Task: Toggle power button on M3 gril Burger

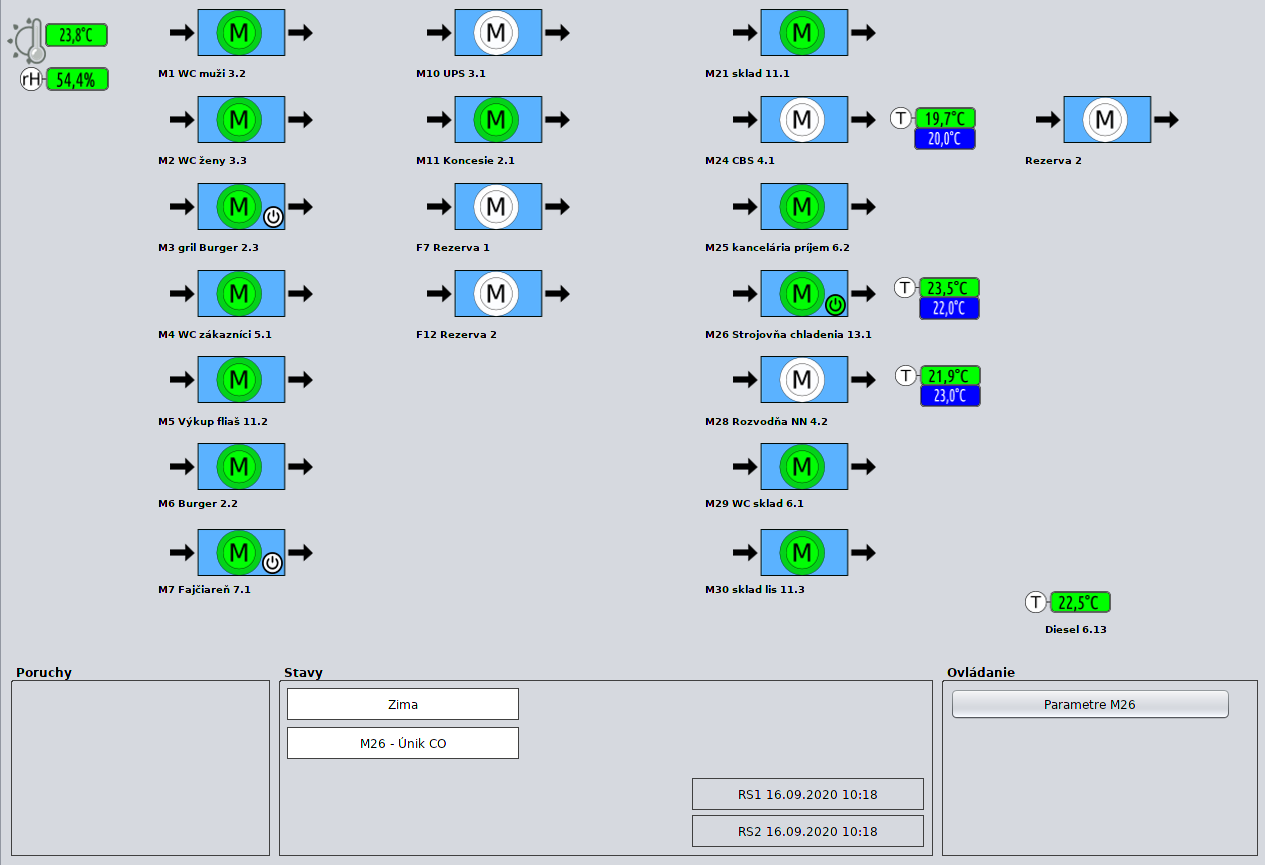Action: [273, 216]
